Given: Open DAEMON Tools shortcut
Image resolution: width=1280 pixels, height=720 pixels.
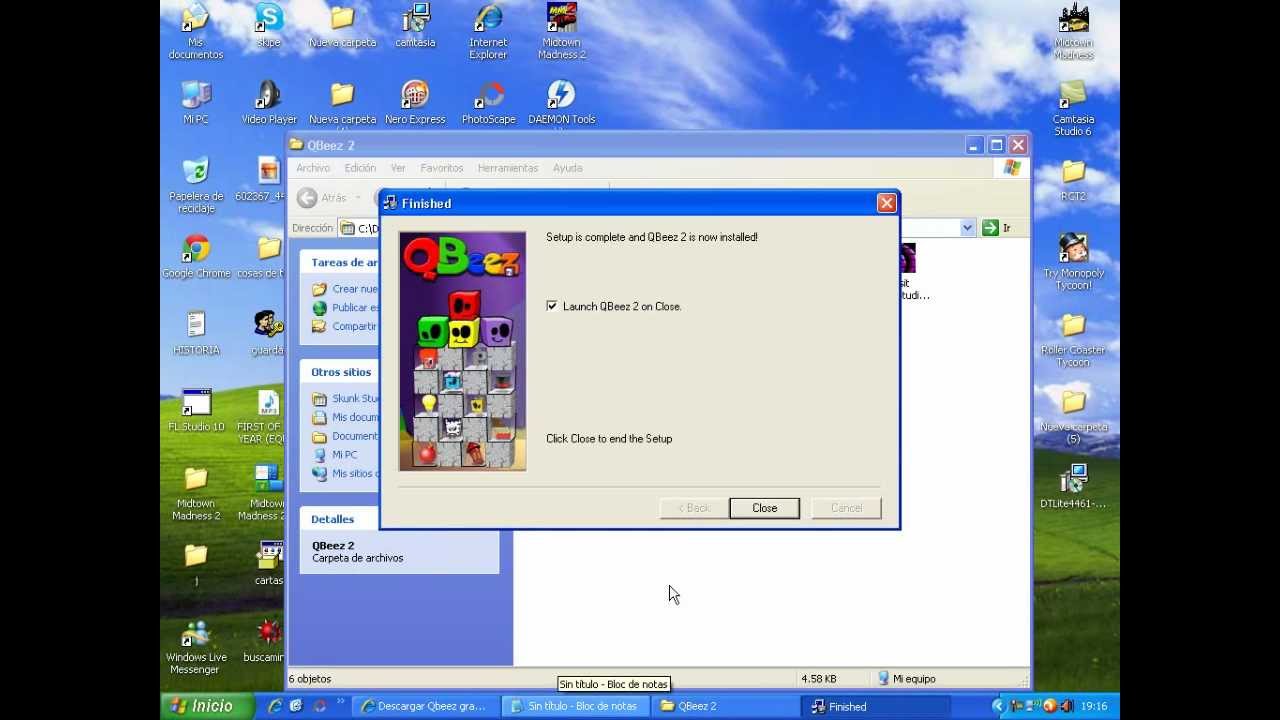Looking at the screenshot, I should click(x=561, y=102).
